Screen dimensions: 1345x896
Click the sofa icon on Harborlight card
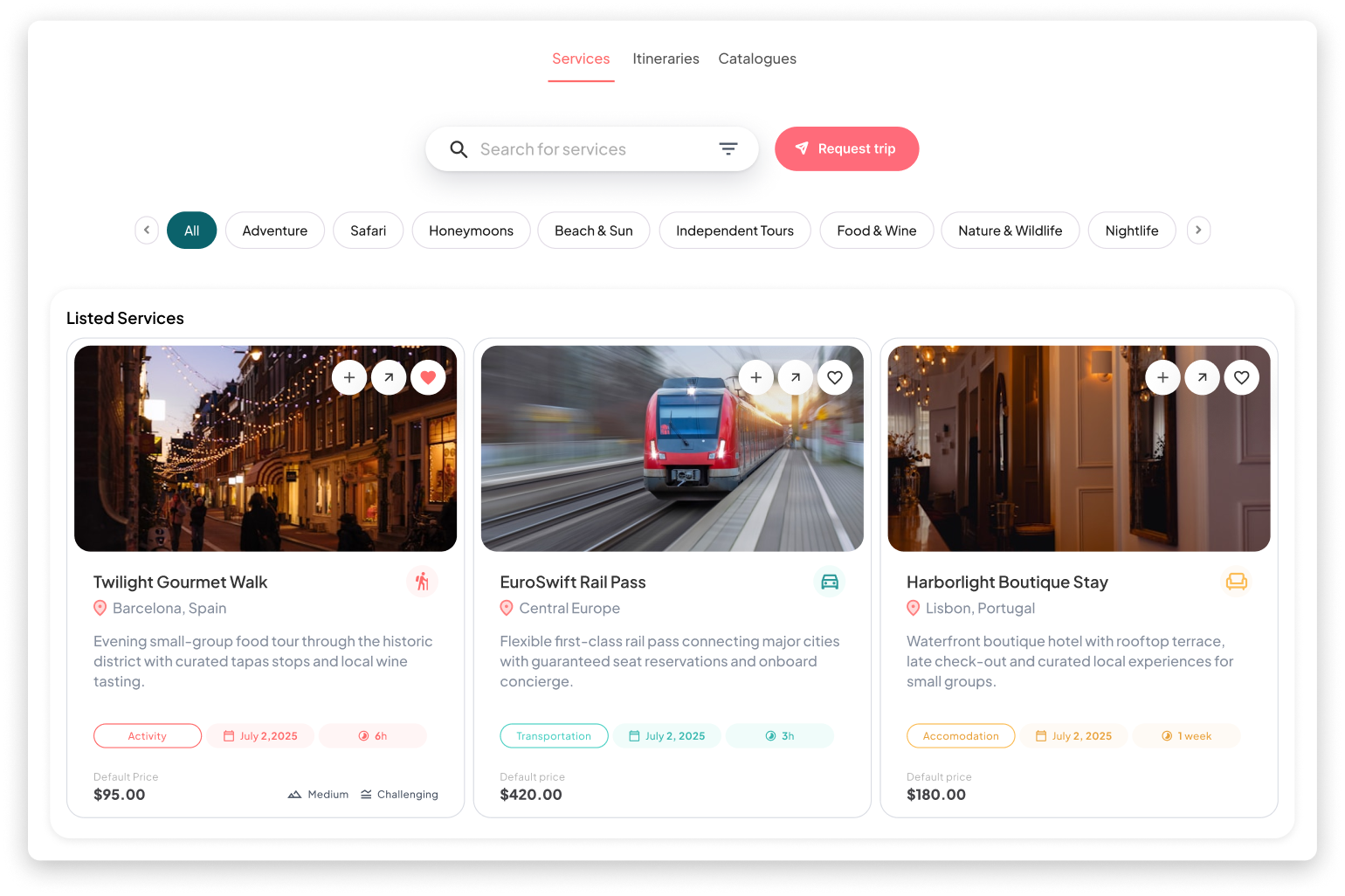pyautogui.click(x=1237, y=582)
